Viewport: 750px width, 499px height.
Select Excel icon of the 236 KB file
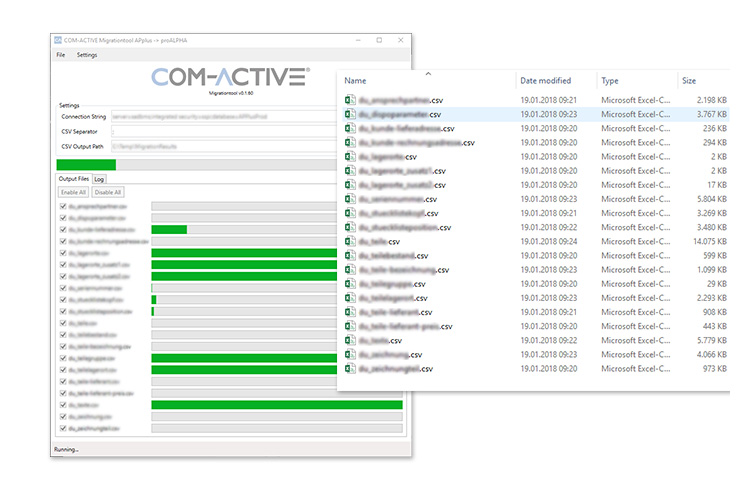click(x=350, y=128)
